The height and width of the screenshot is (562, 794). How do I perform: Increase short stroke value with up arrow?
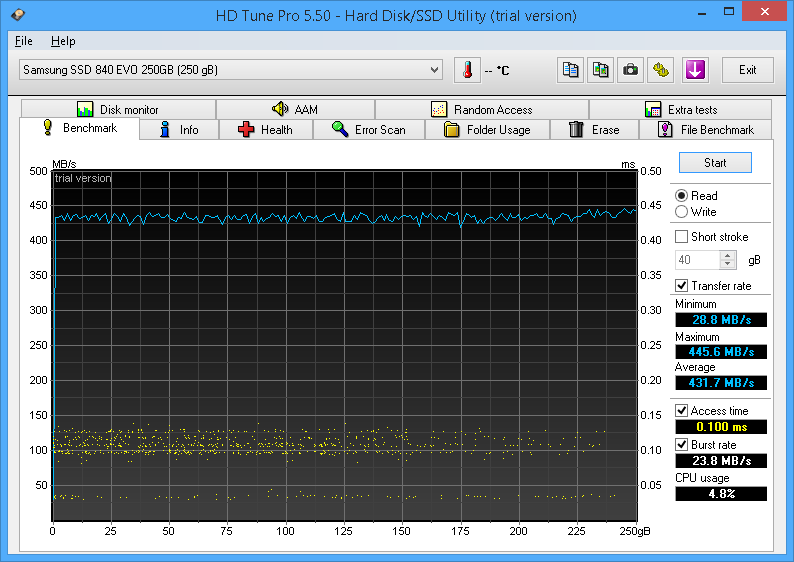pos(728,255)
